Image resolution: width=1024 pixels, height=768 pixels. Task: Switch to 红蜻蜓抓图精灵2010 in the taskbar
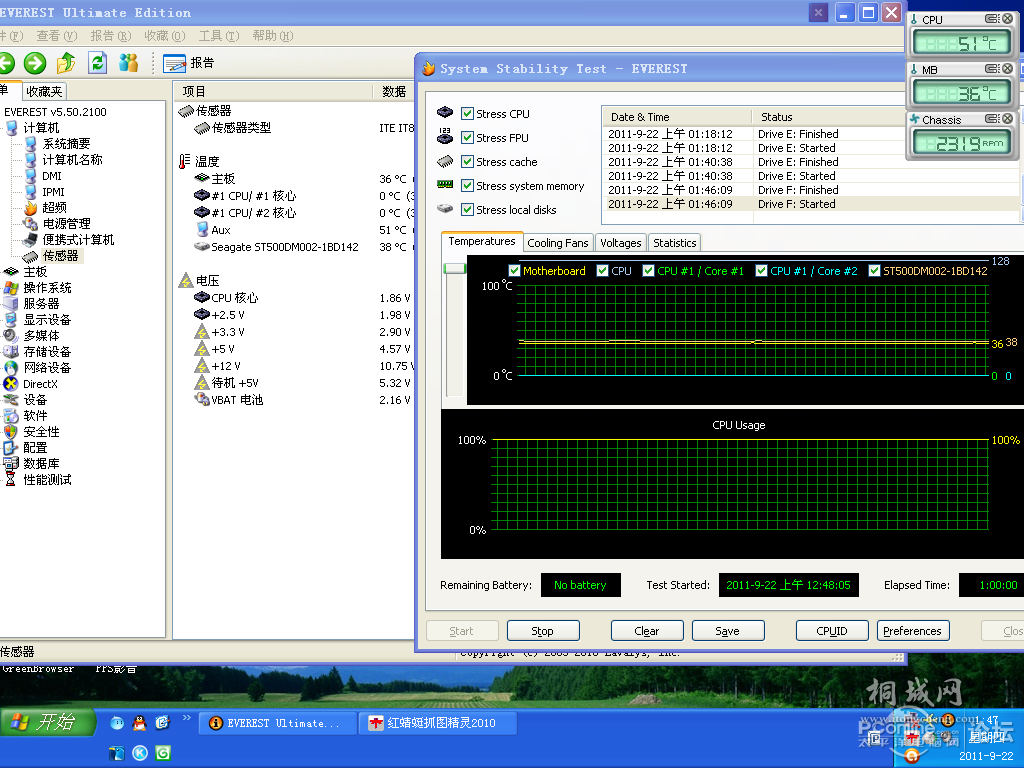pyautogui.click(x=438, y=724)
